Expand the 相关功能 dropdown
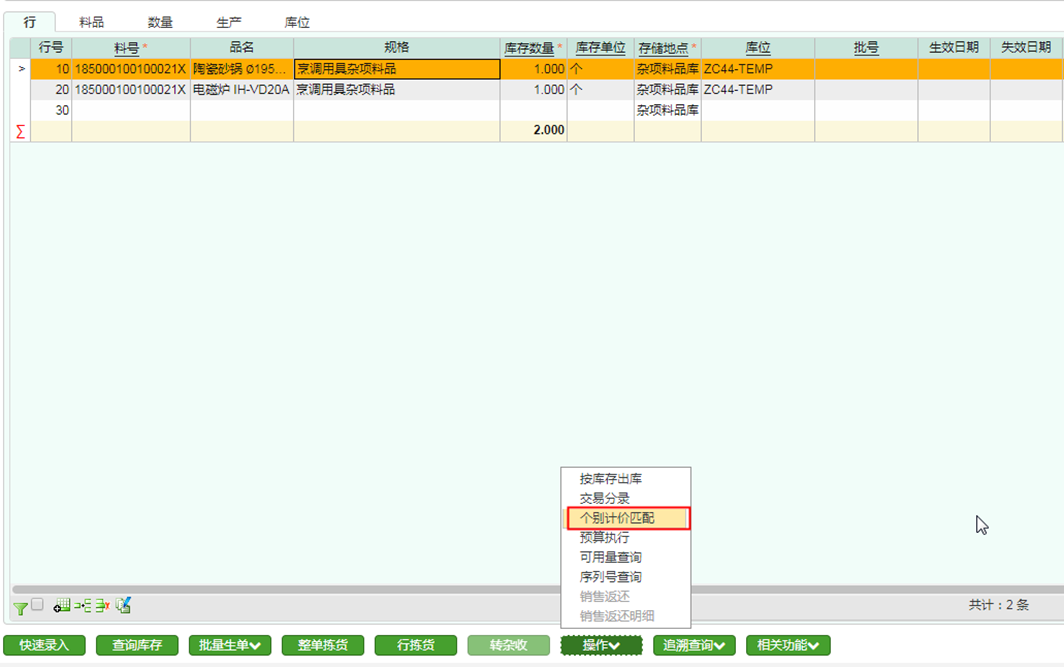This screenshot has height=667, width=1064. [x=787, y=645]
